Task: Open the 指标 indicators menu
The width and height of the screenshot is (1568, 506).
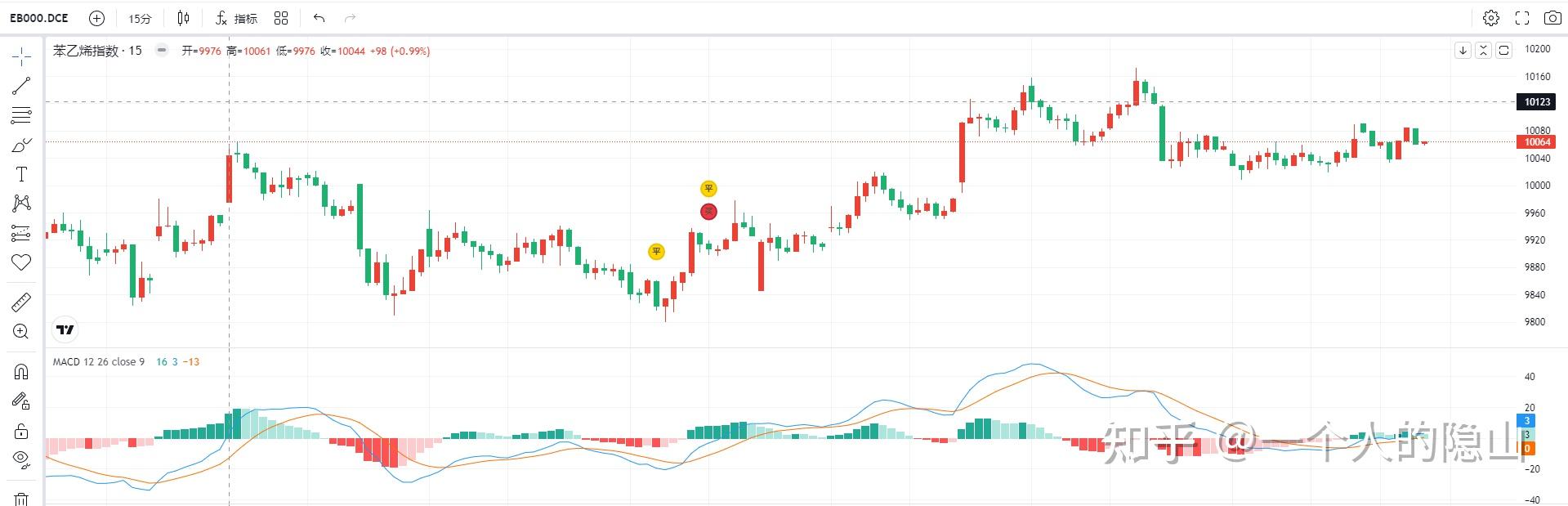Action: tap(237, 17)
